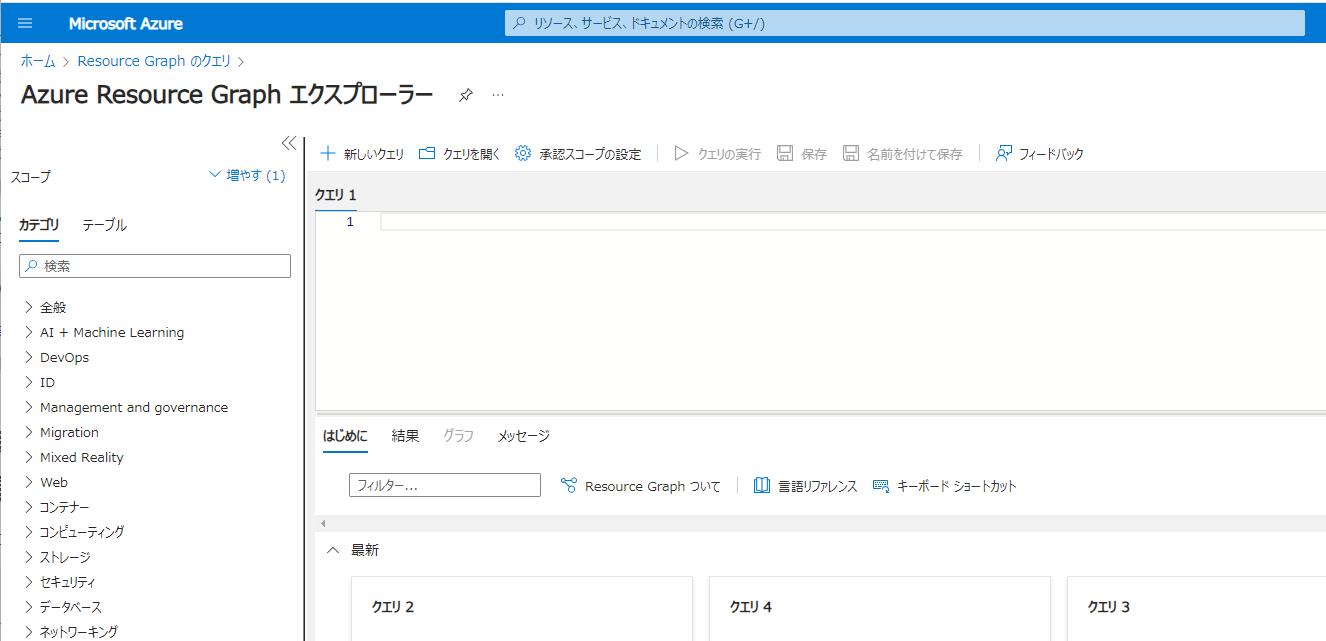Open the はじめに tab
The height and width of the screenshot is (641, 1326).
[345, 436]
